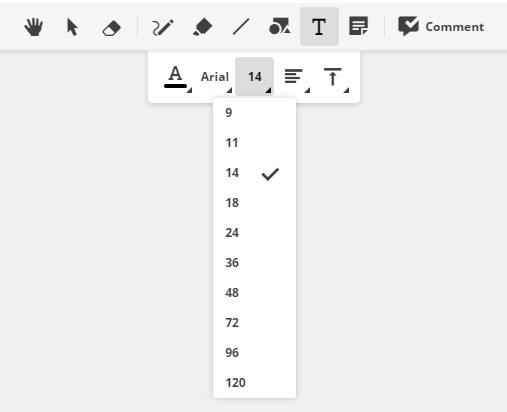The image size is (507, 412).
Task: Select the Hand pan tool
Action: tap(34, 27)
